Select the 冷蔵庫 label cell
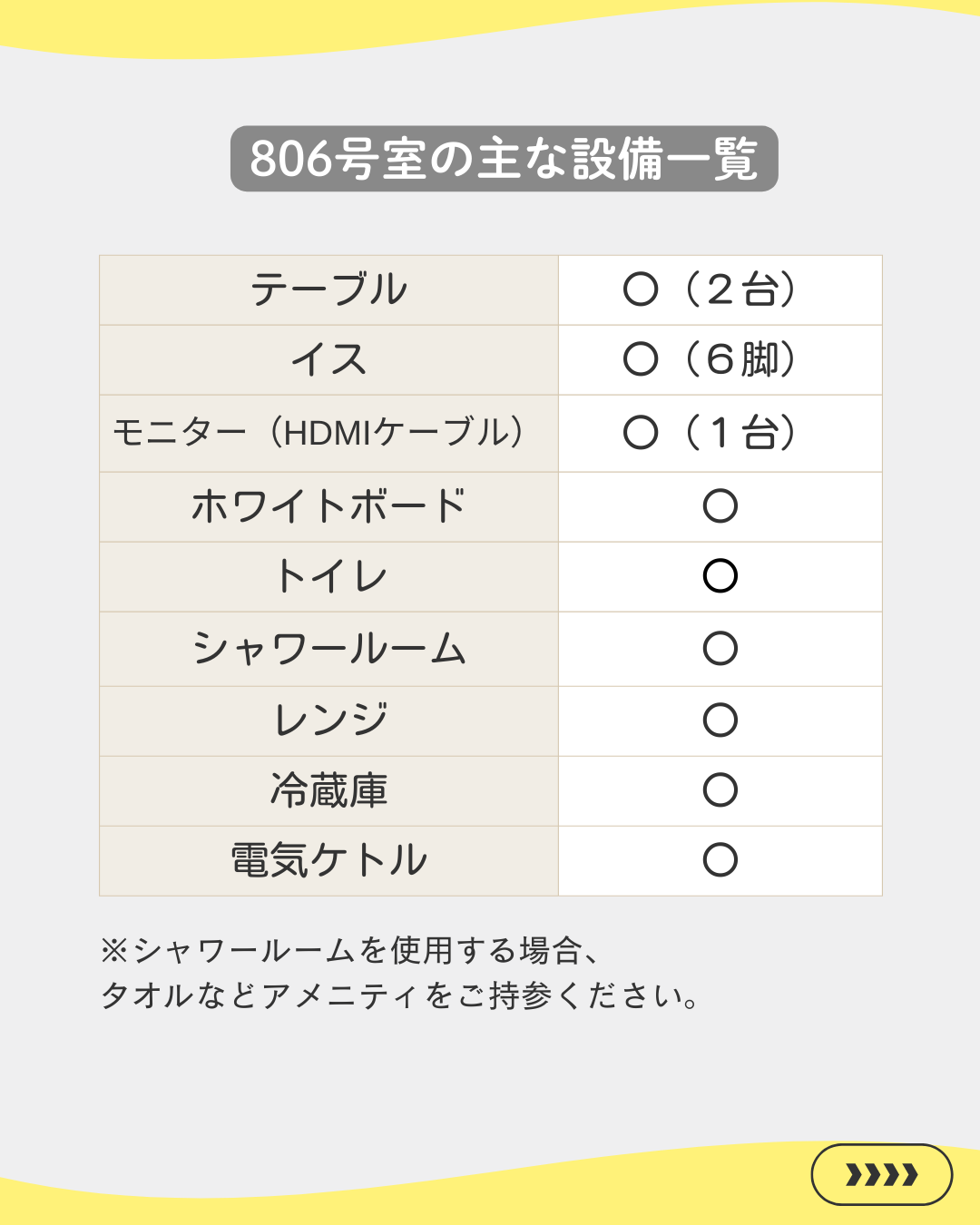This screenshot has height=1225, width=980. [x=328, y=790]
